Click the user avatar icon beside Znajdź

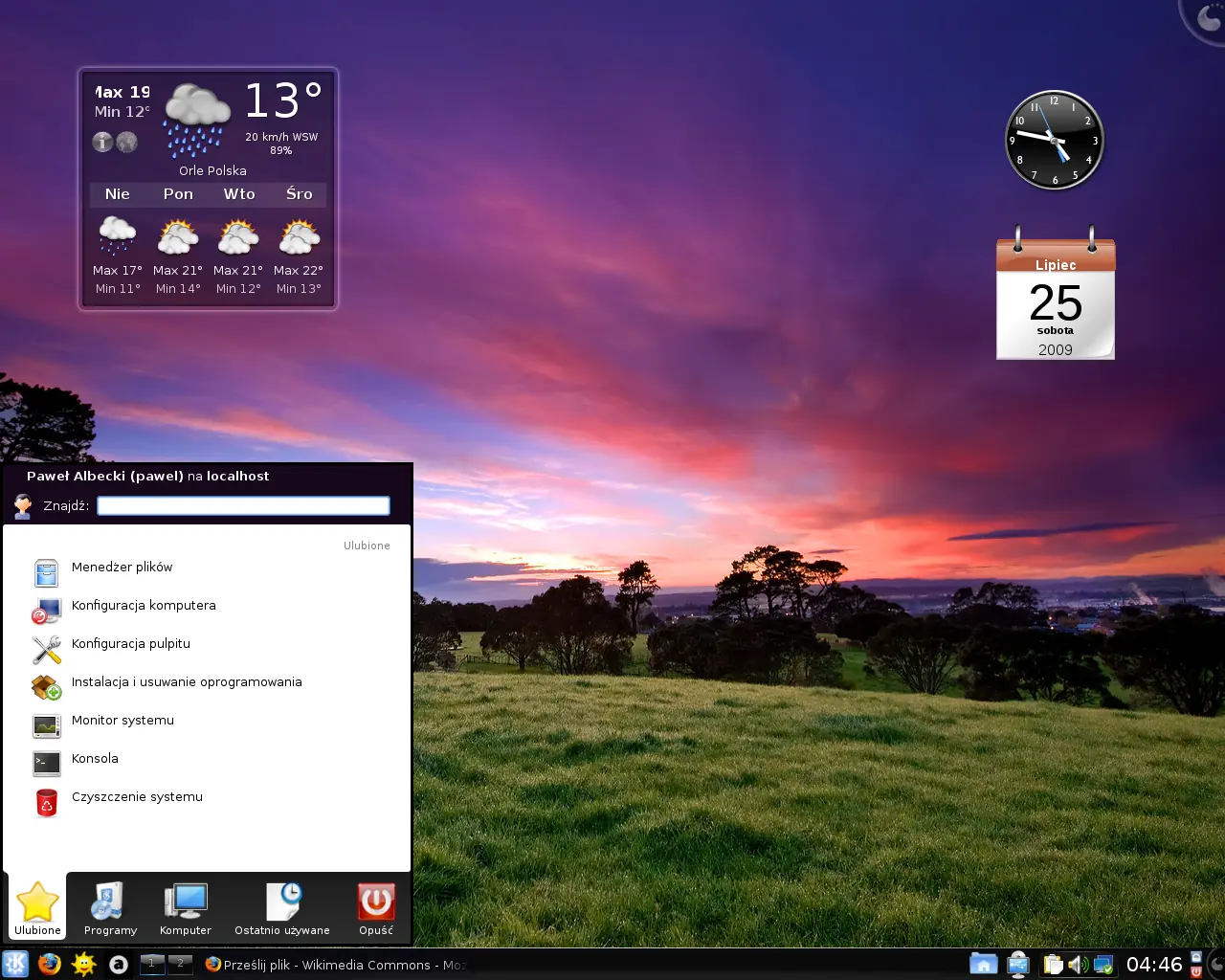pos(23,505)
